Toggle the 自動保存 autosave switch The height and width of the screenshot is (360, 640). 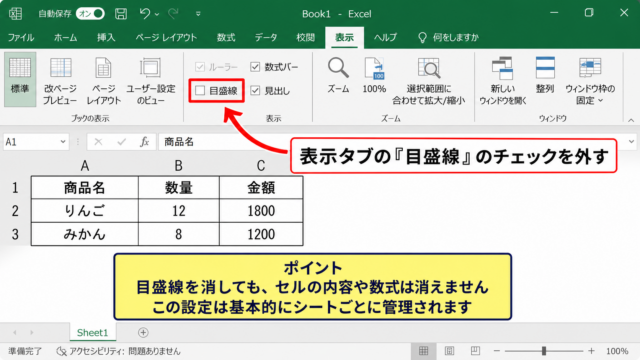[x=90, y=13]
